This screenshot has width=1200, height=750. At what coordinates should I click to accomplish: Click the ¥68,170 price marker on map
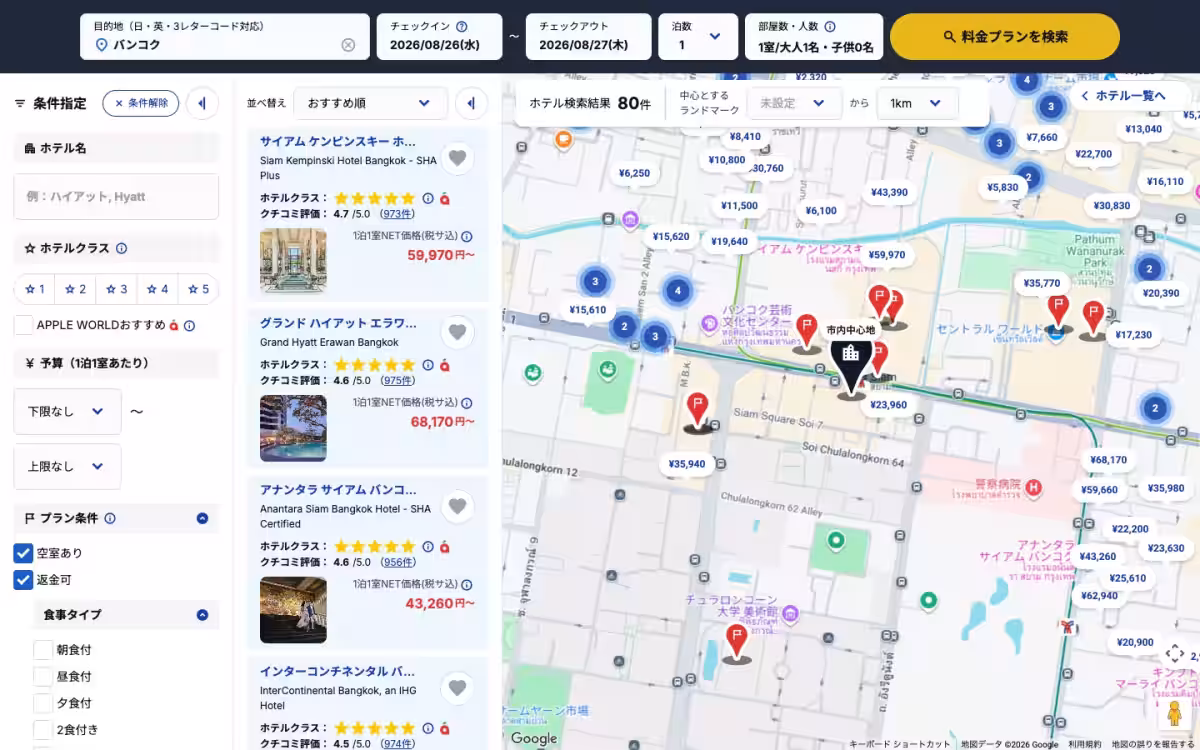point(1108,460)
